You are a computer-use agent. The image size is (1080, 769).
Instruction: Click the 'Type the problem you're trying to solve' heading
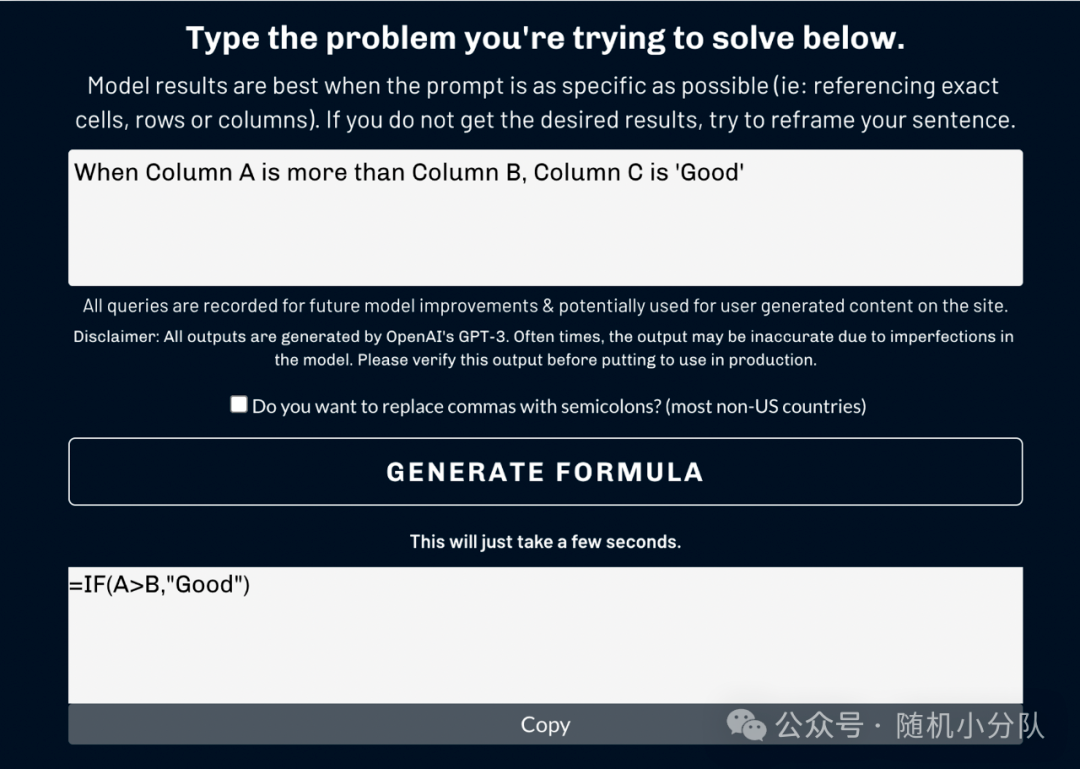(546, 39)
